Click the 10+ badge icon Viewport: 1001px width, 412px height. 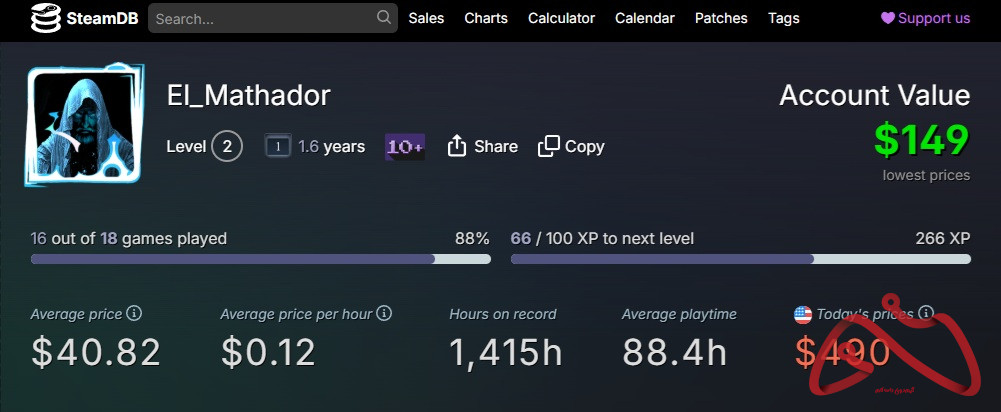tap(405, 147)
